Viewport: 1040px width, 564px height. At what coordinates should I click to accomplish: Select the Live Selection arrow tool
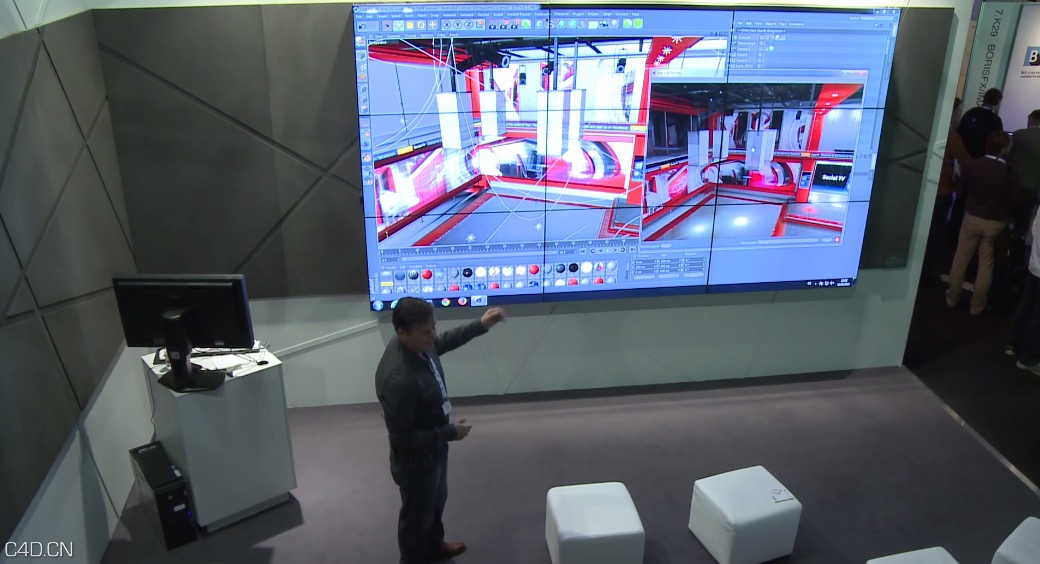pos(388,26)
